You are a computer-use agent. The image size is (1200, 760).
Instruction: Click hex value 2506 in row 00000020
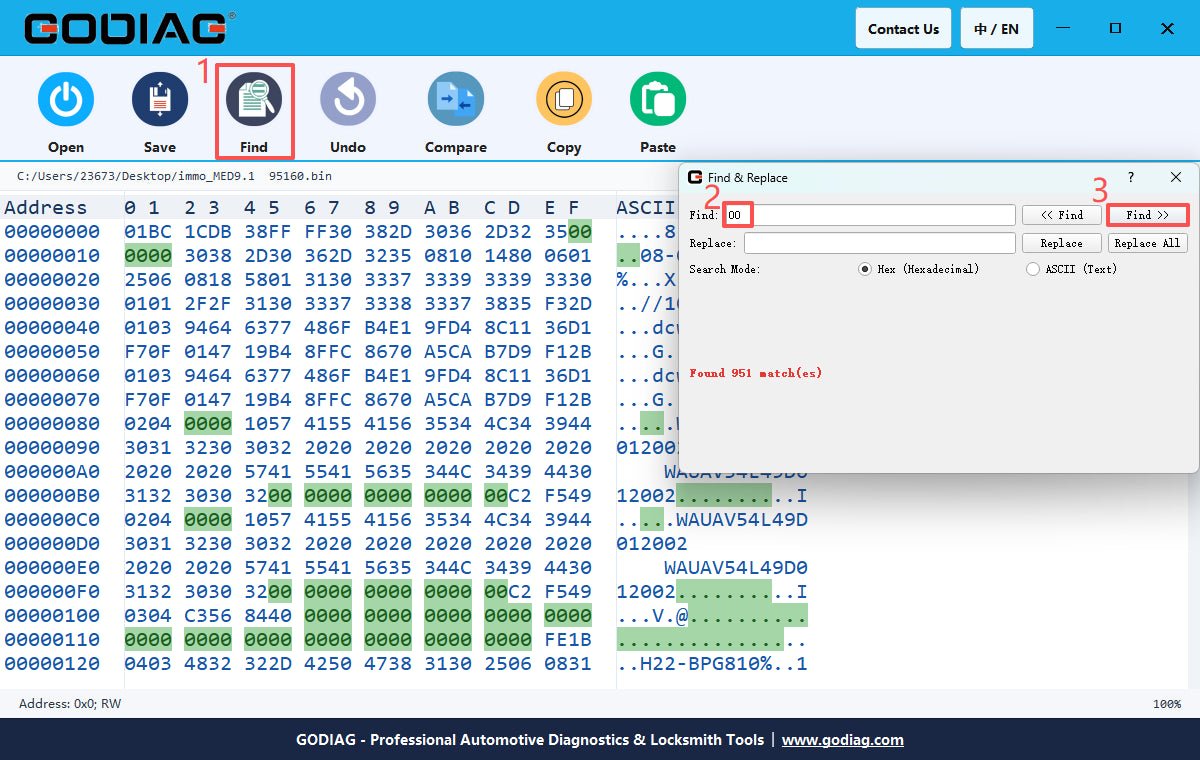point(148,280)
